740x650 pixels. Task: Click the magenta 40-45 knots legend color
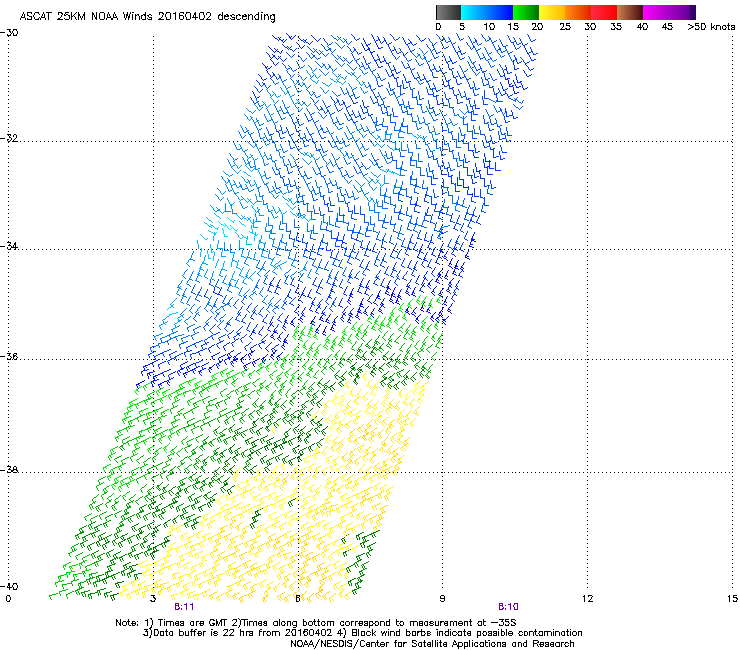(656, 12)
